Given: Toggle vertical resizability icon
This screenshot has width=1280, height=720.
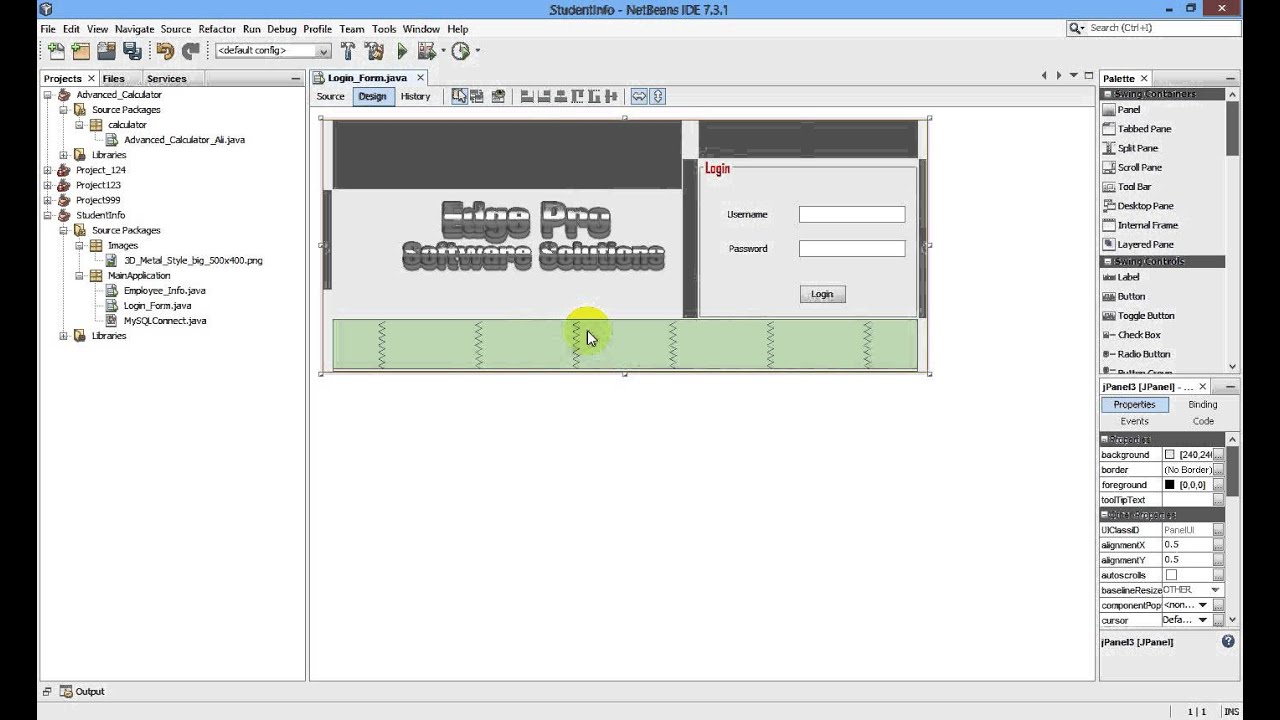Looking at the screenshot, I should [x=657, y=96].
